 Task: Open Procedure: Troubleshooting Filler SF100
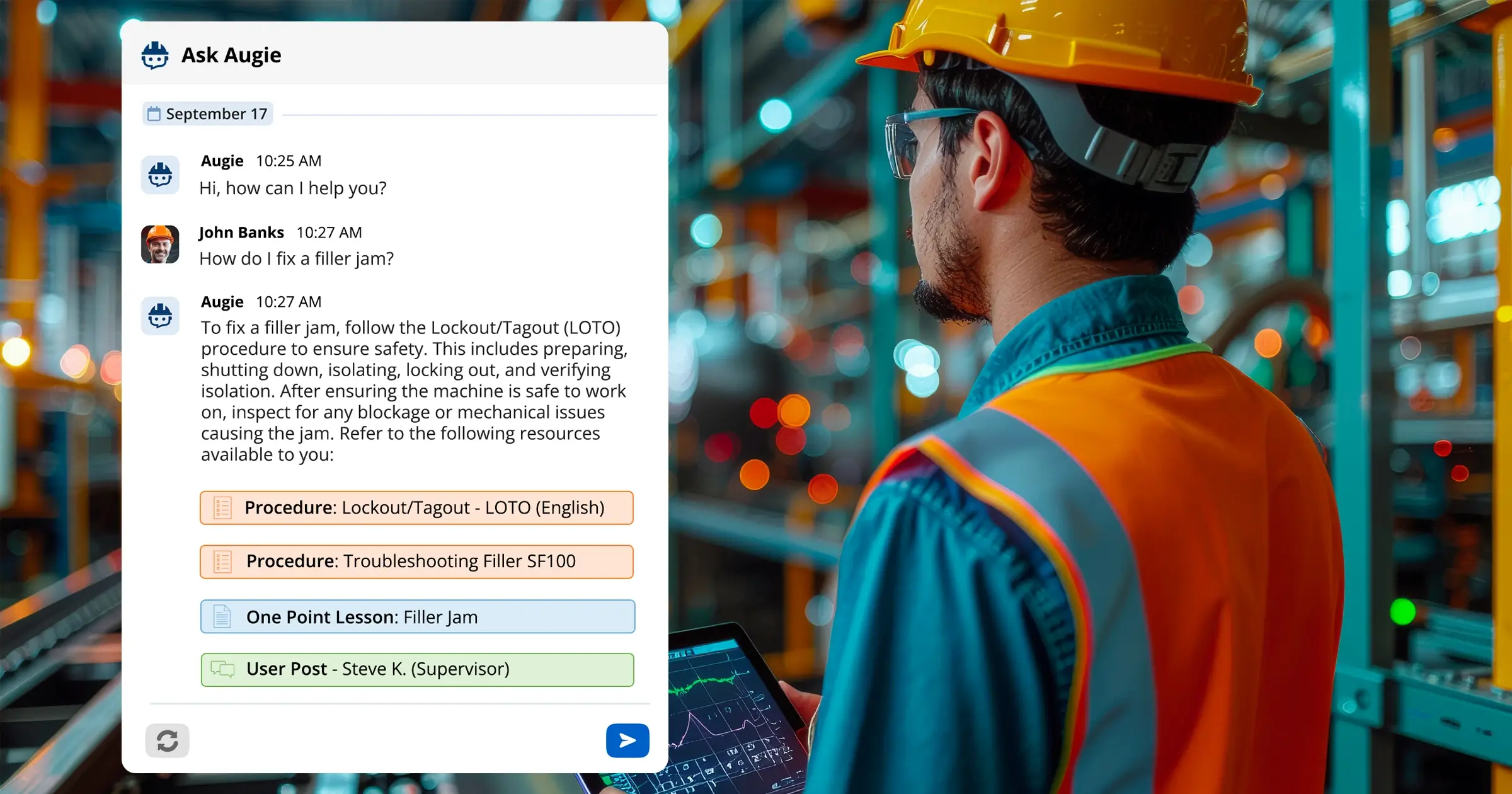(x=416, y=561)
